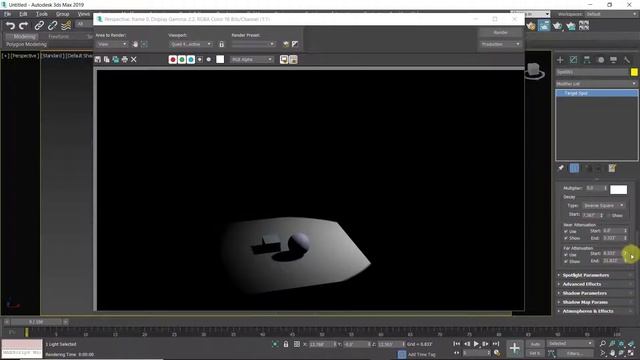This screenshot has height=360, width=640.
Task: Copy the rendered image to clipboard
Action: (107, 60)
